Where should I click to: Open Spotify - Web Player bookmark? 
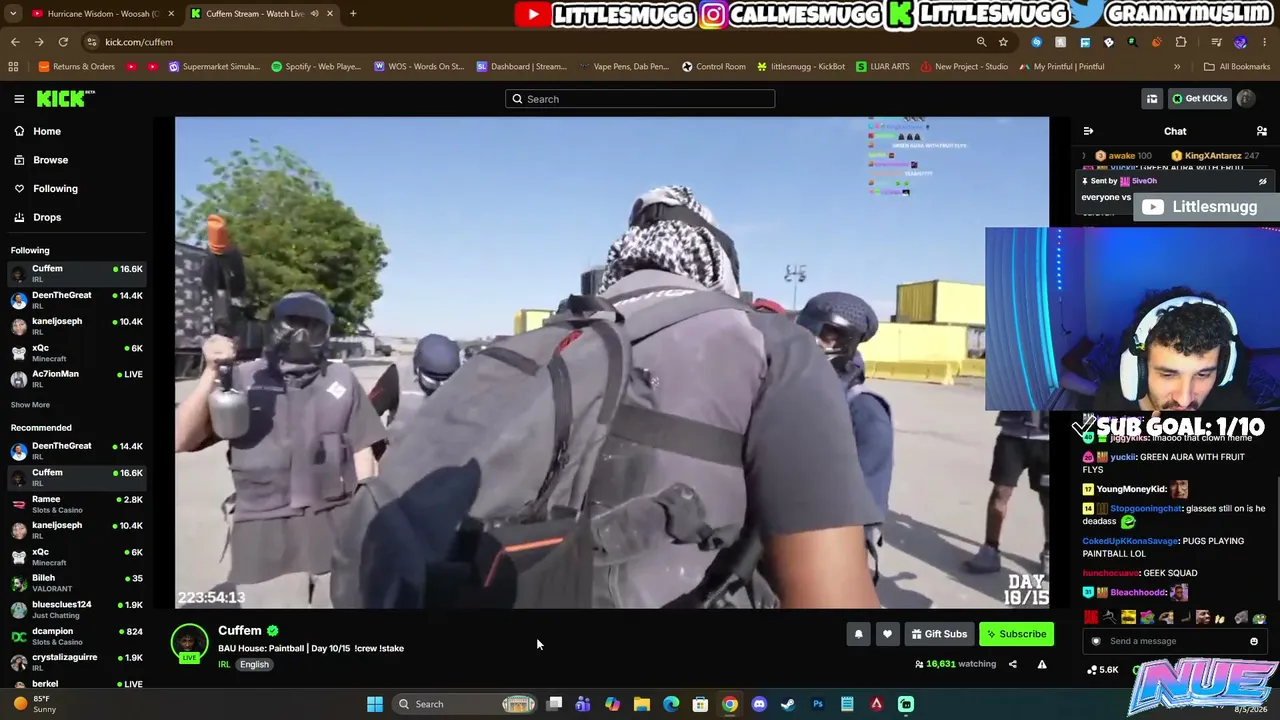pyautogui.click(x=316, y=67)
